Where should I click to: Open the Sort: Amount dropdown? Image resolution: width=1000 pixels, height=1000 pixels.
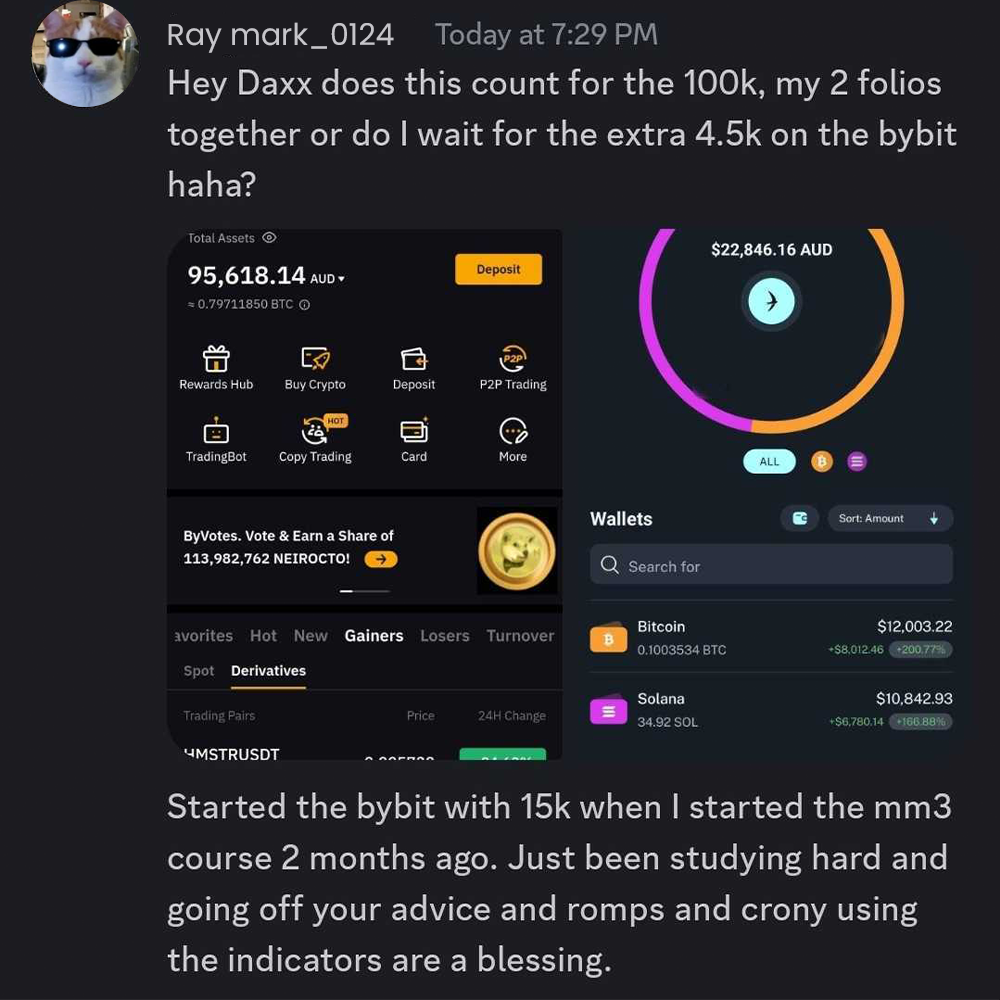(889, 518)
